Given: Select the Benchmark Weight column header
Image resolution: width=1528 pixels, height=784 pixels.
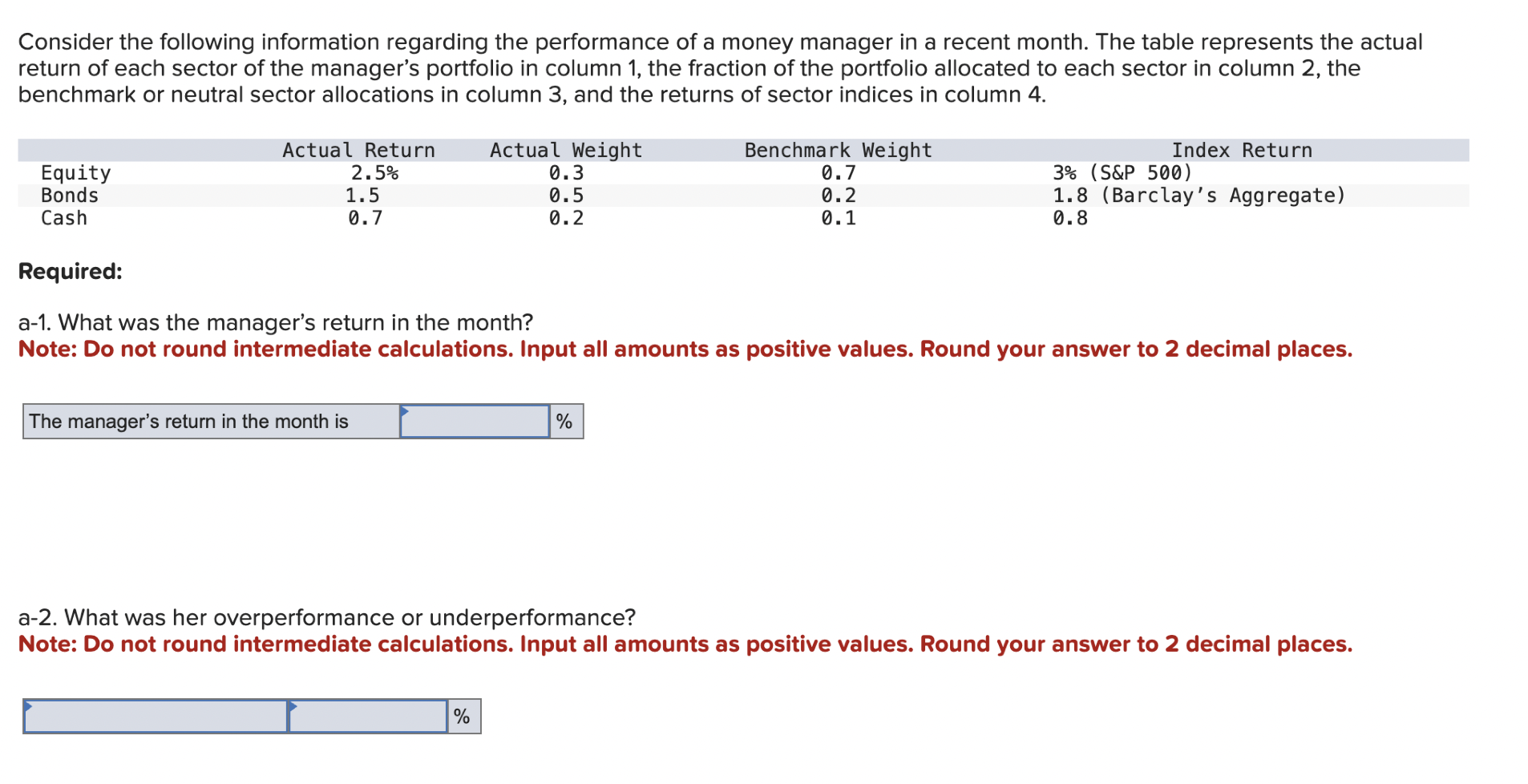Looking at the screenshot, I should [837, 149].
